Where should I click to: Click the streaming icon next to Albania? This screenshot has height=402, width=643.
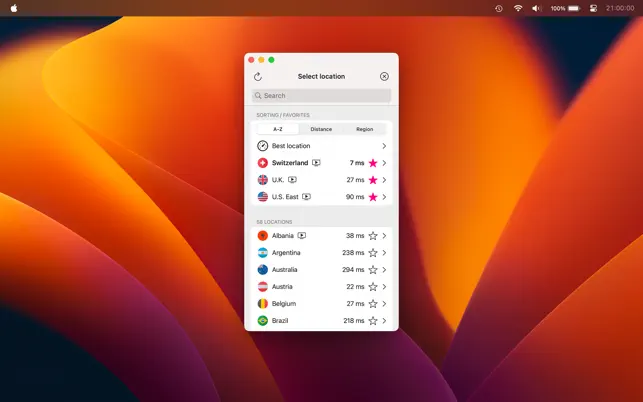point(302,235)
